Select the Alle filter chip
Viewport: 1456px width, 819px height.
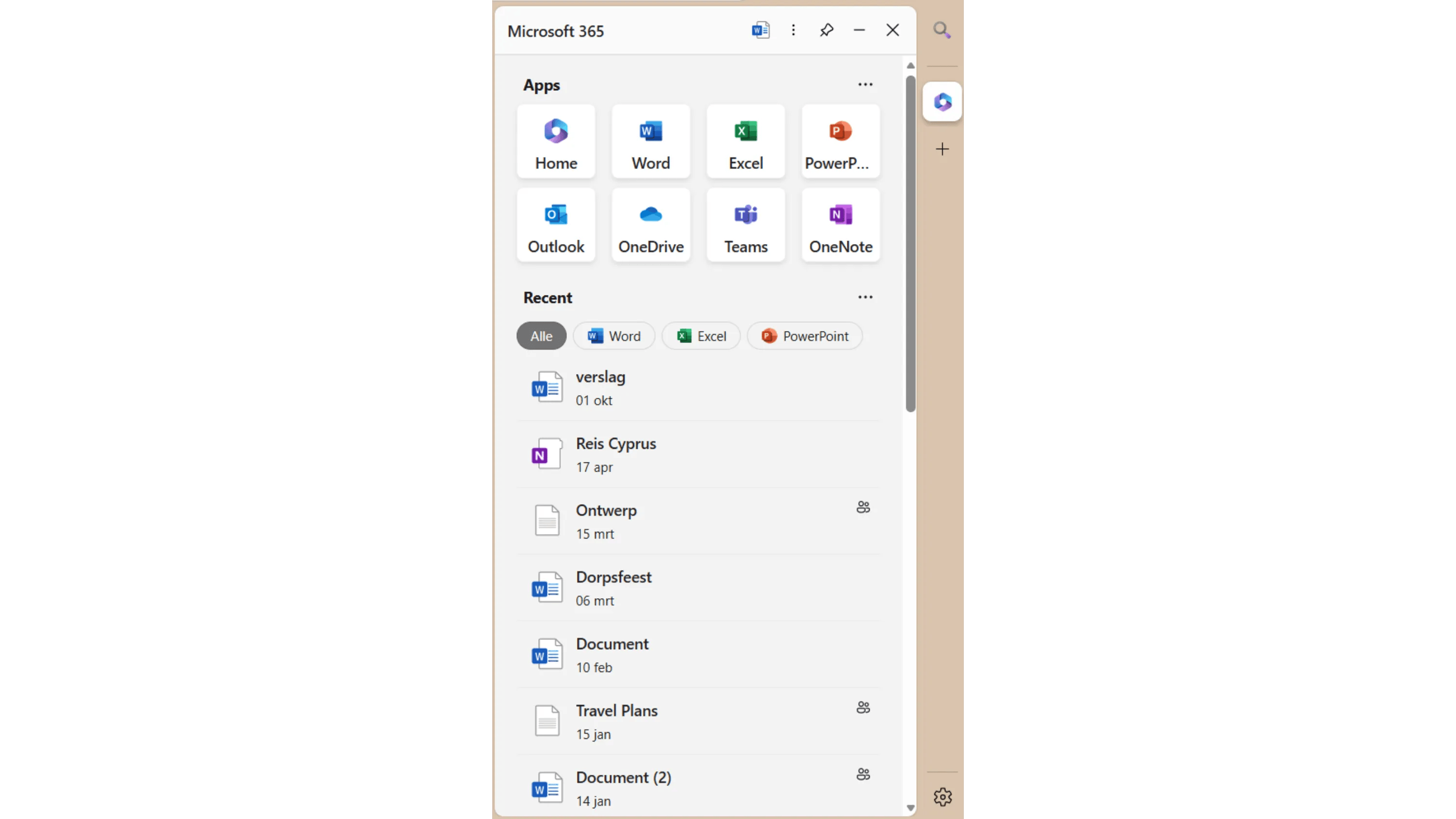click(x=541, y=336)
